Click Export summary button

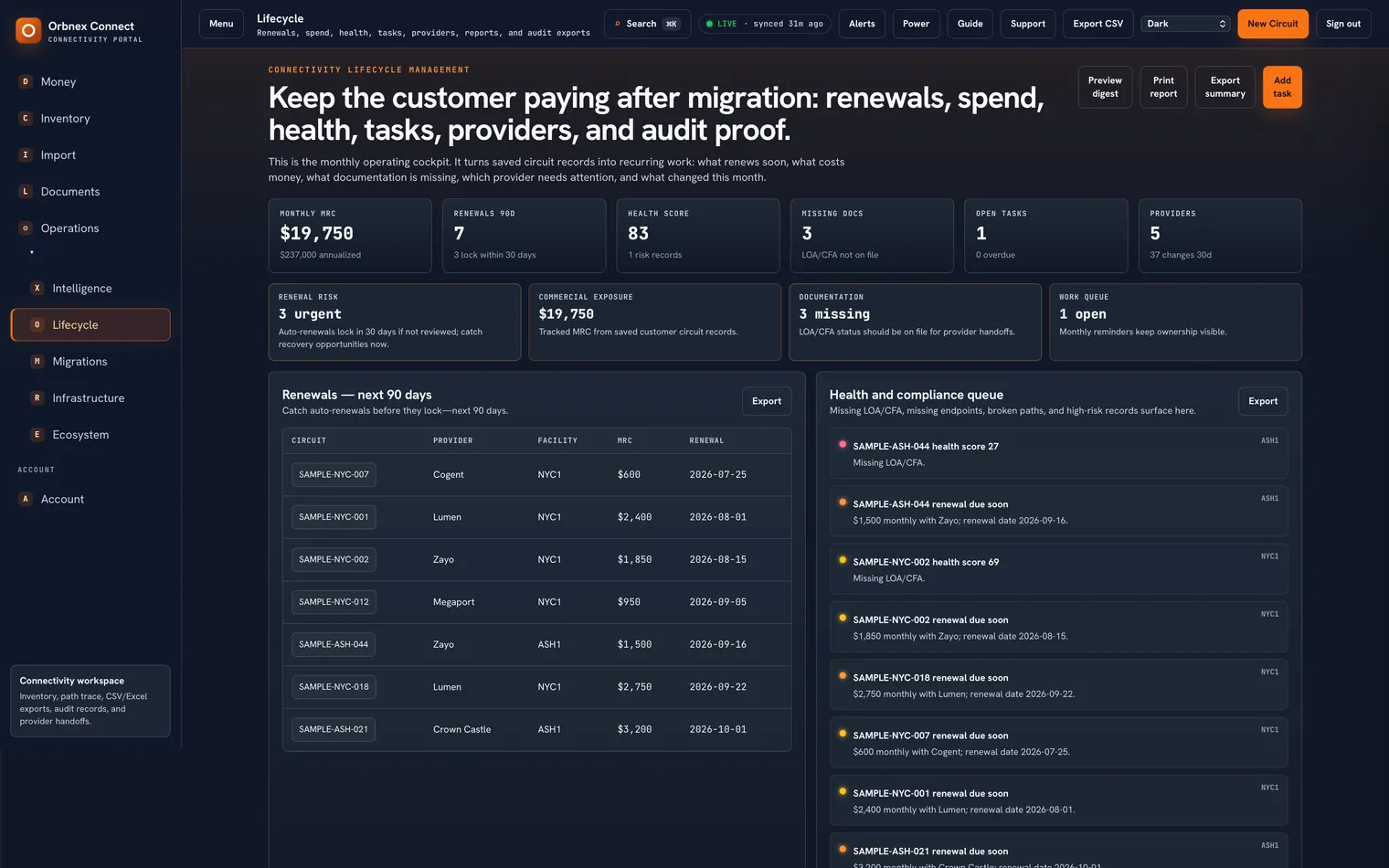pyautogui.click(x=1225, y=87)
